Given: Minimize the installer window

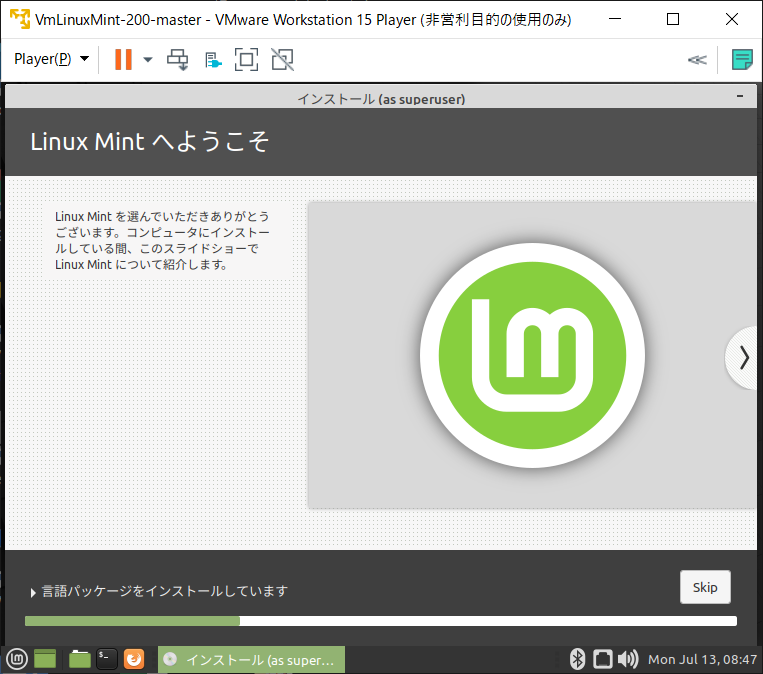Looking at the screenshot, I should pos(740,96).
